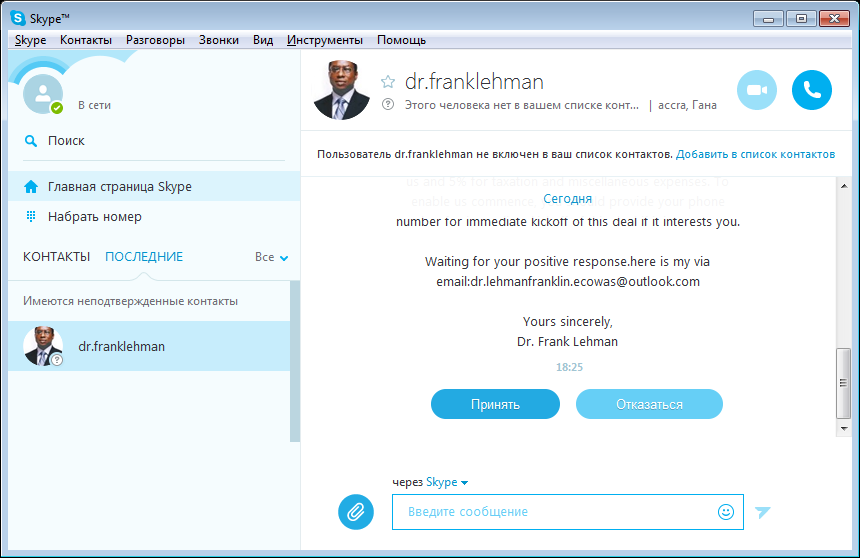Open the Инструменты menu
Viewport: 860px width, 558px height.
coord(325,40)
